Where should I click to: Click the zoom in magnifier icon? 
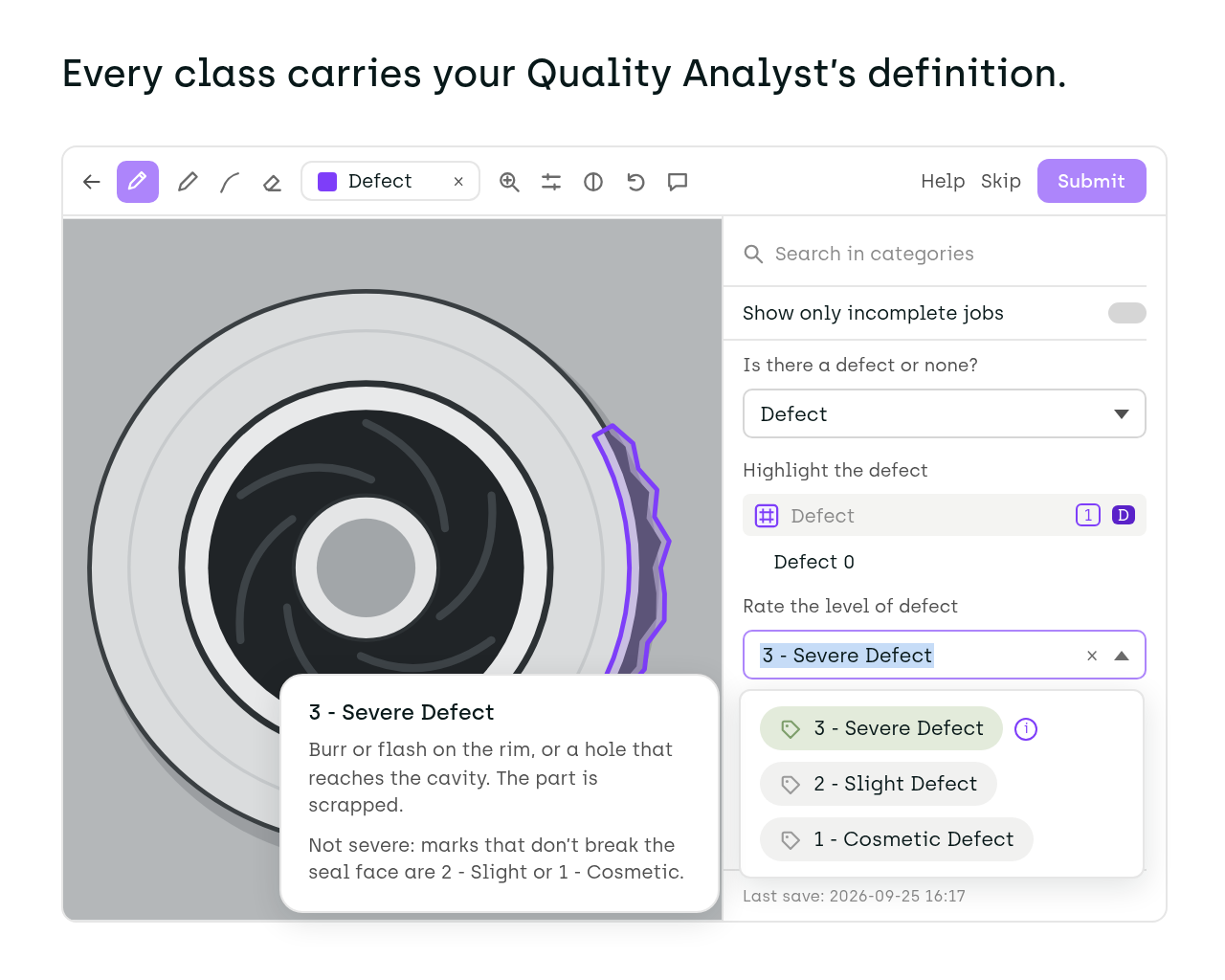click(509, 182)
